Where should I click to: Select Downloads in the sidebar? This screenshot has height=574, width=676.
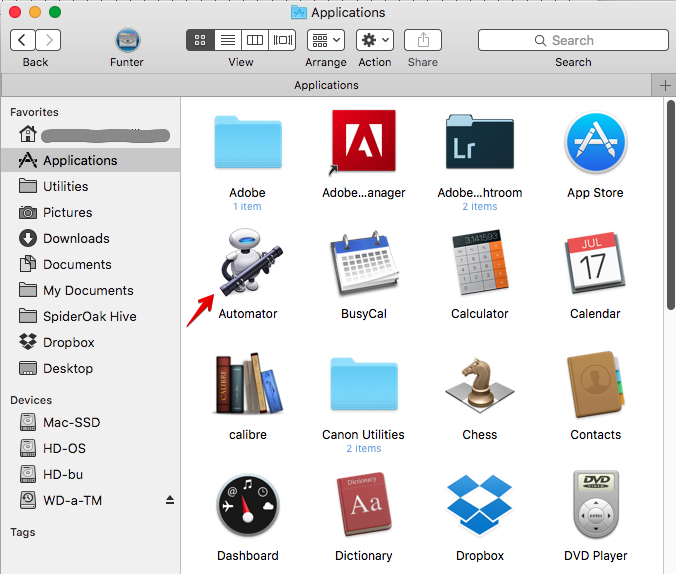[76, 238]
